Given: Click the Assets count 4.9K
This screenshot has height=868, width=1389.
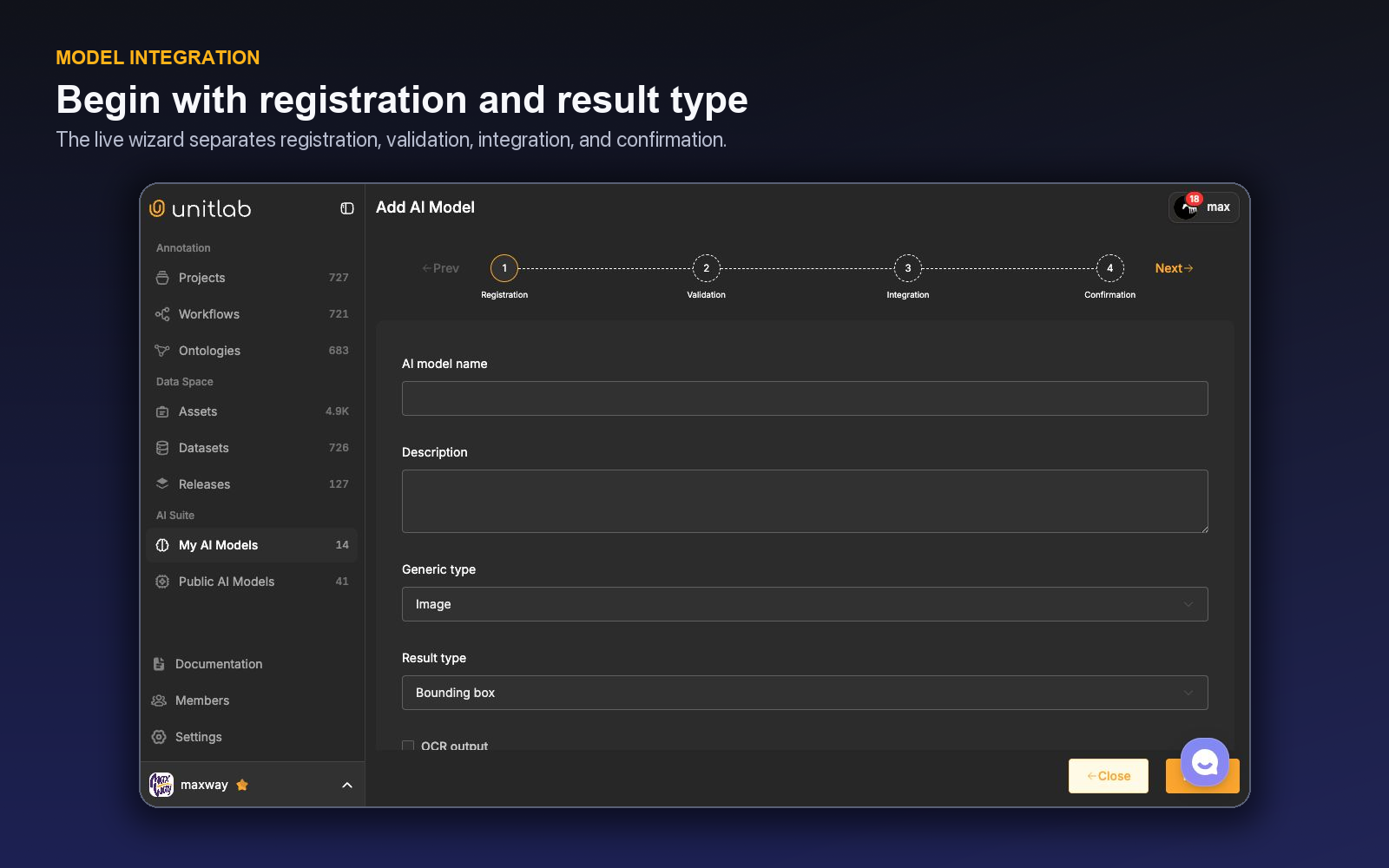Looking at the screenshot, I should click(x=337, y=411).
